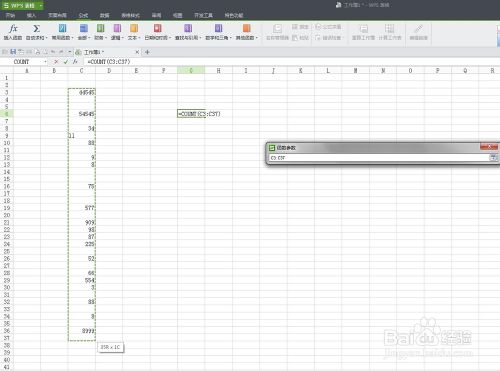The height and width of the screenshot is (371, 500).
Task: Open the WPS 表格 application menu
Action: click(x=19, y=5)
